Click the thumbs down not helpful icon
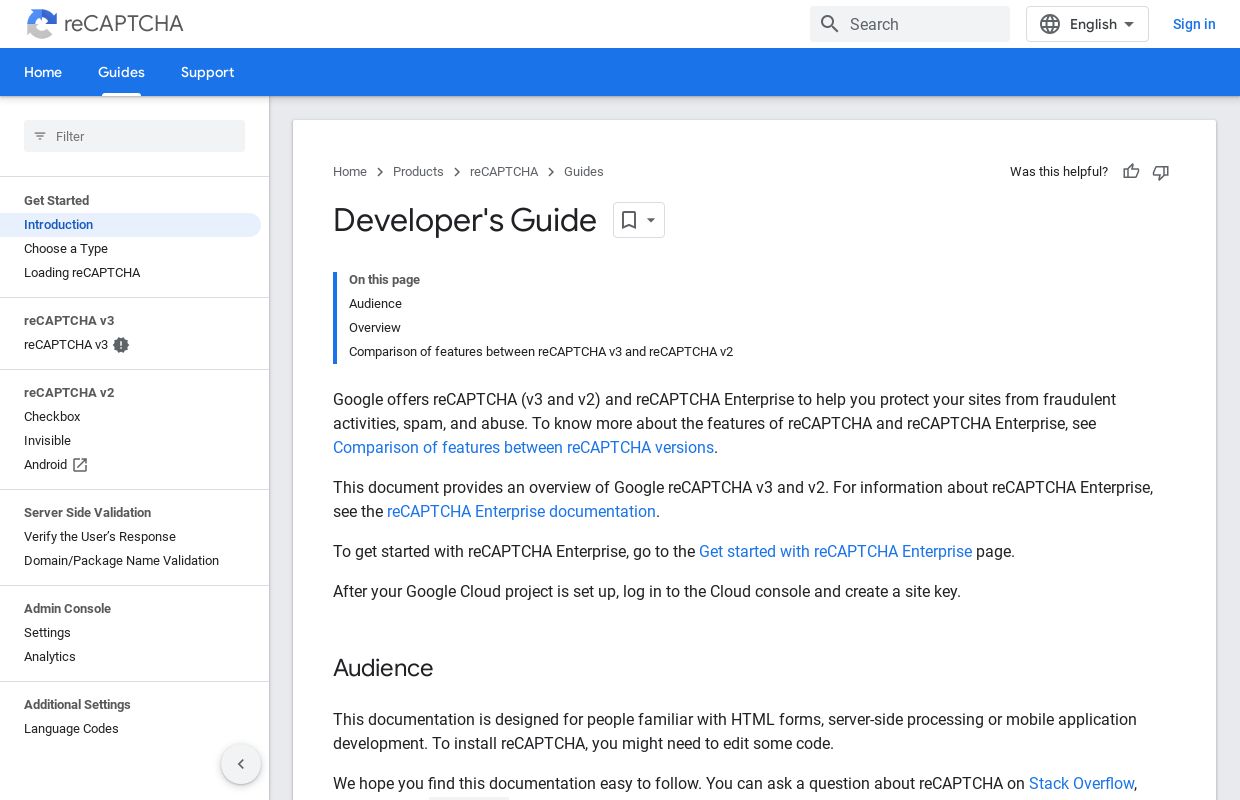This screenshot has height=800, width=1240. coord(1160,172)
